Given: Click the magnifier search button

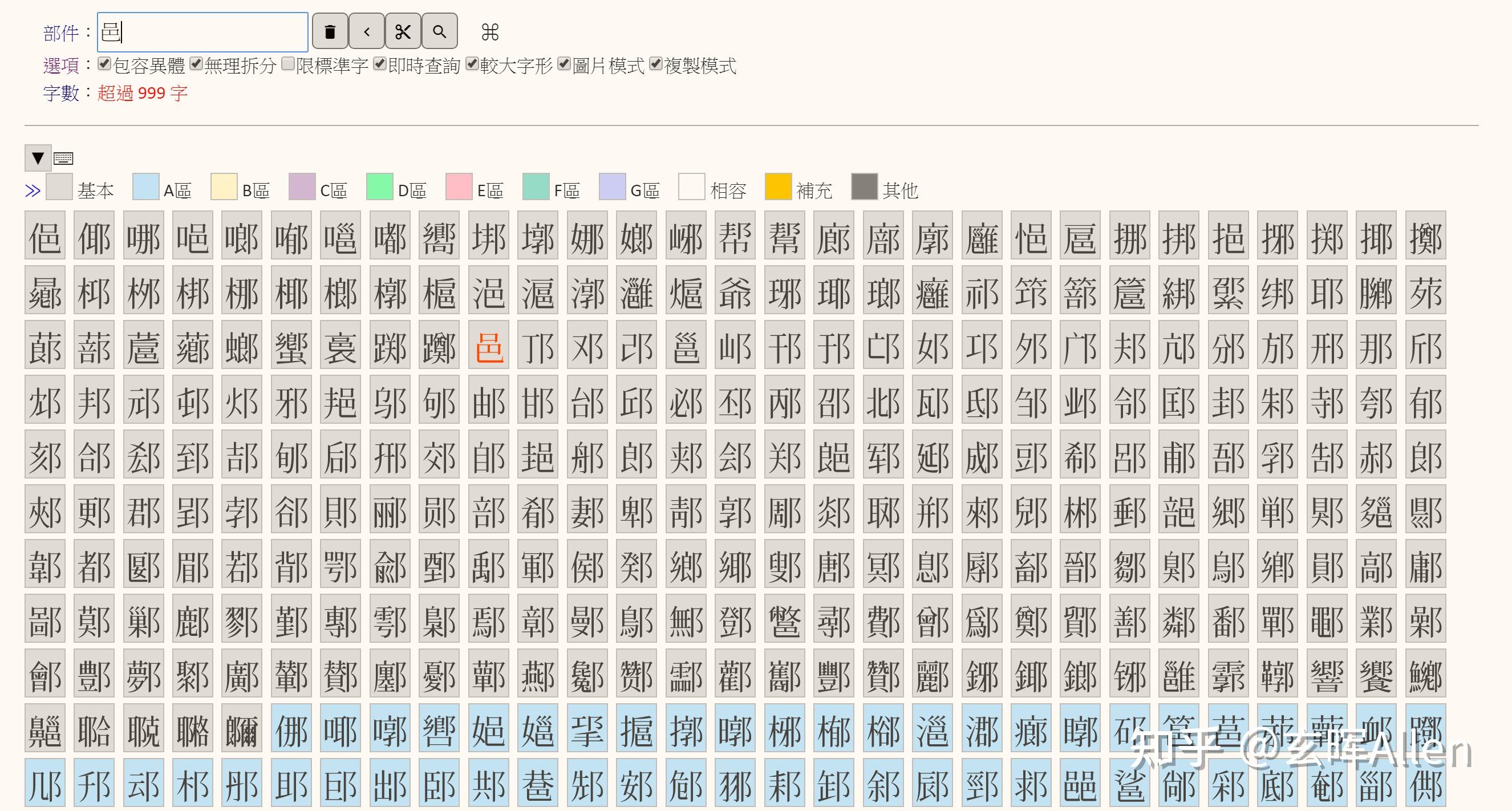Looking at the screenshot, I should (x=439, y=31).
